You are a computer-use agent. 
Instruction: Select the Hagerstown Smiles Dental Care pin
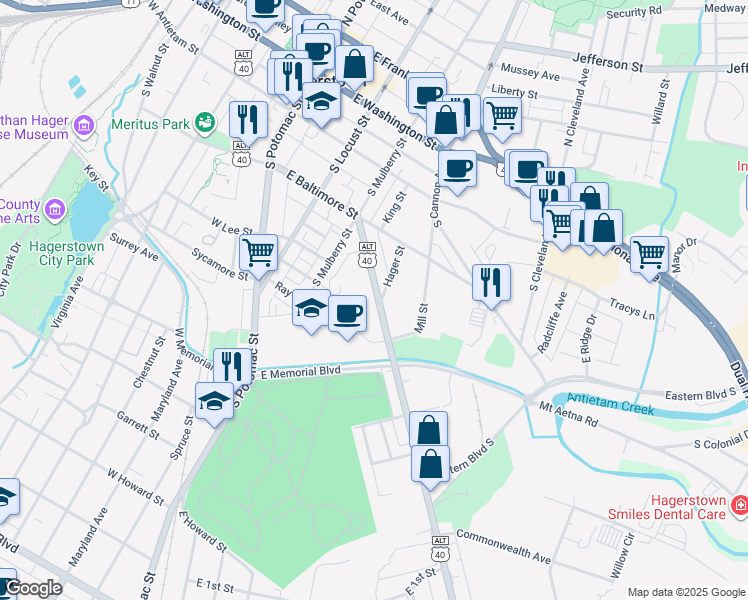coord(740,506)
